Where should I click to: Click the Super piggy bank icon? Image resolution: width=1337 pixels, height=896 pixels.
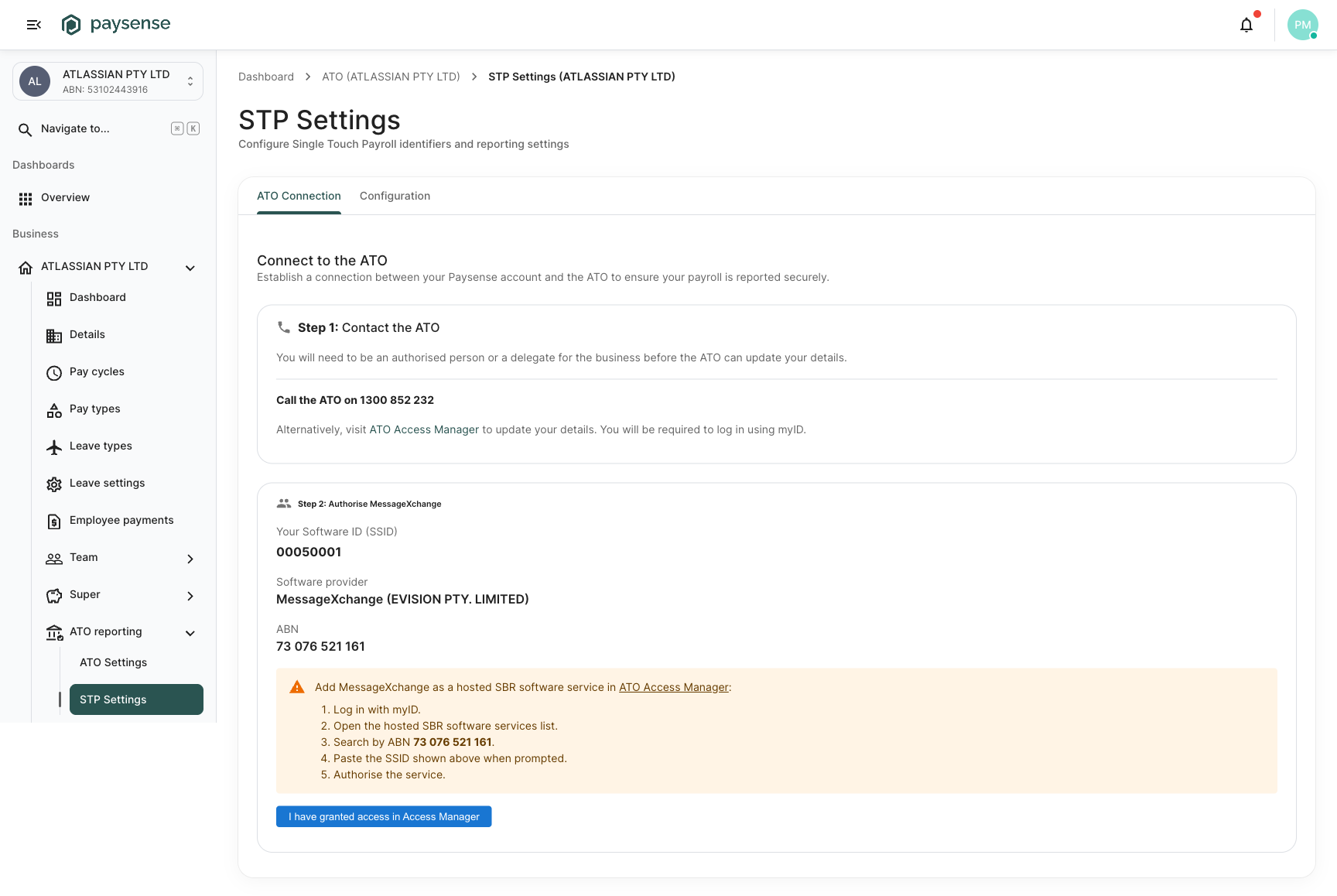pyautogui.click(x=54, y=596)
